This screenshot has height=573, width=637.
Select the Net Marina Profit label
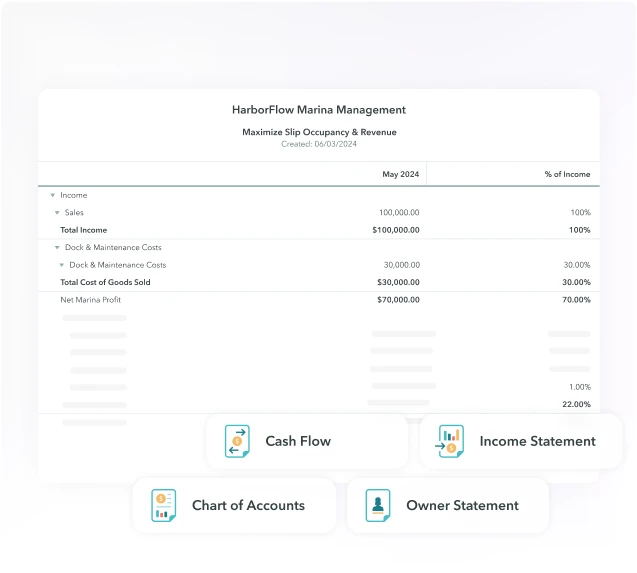91,300
